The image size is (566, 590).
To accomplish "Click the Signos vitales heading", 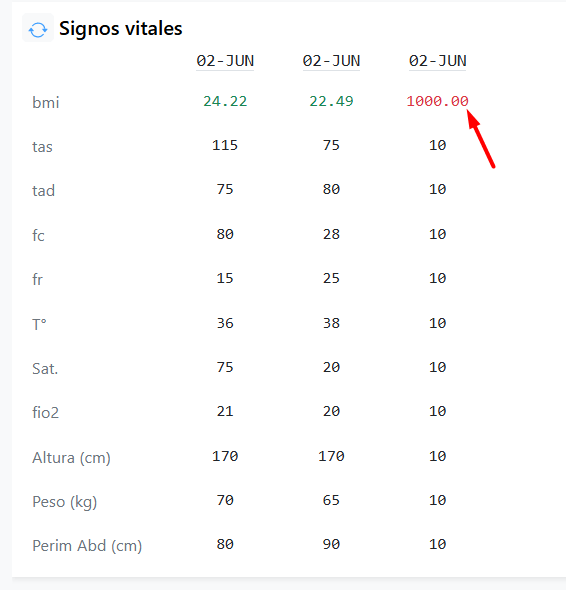I will 120,29.
